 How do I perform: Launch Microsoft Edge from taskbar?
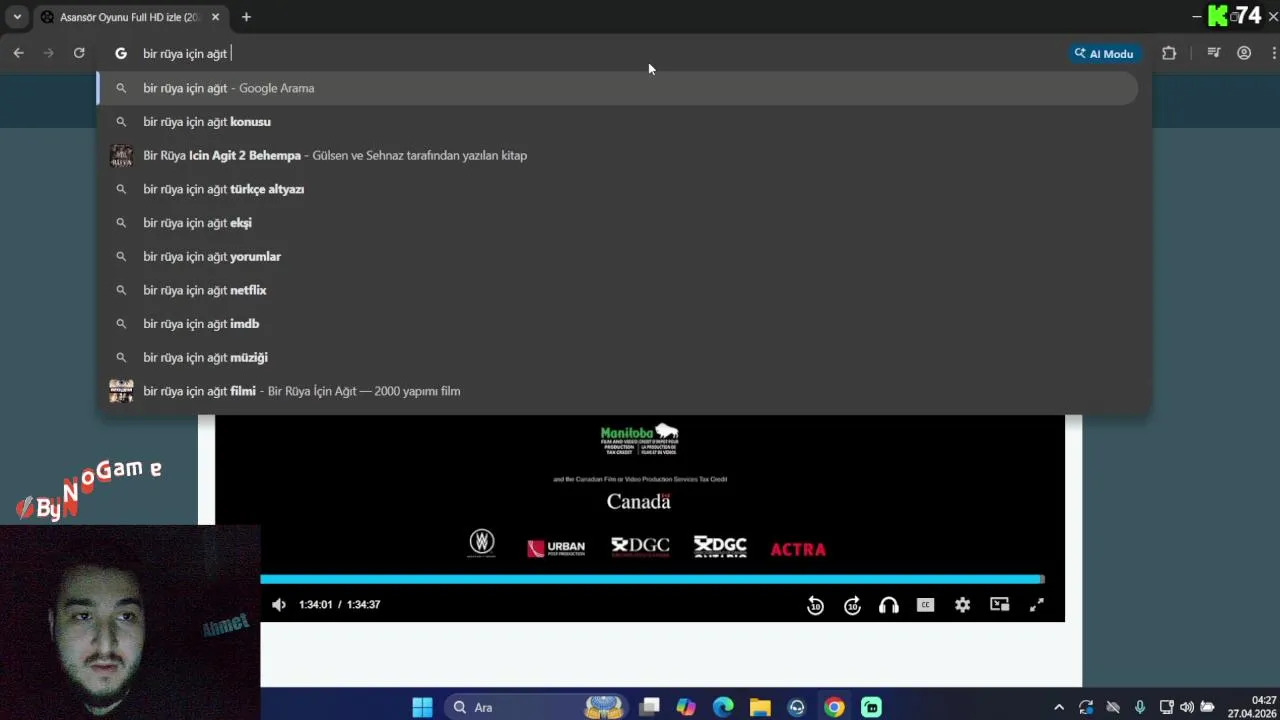[x=723, y=707]
